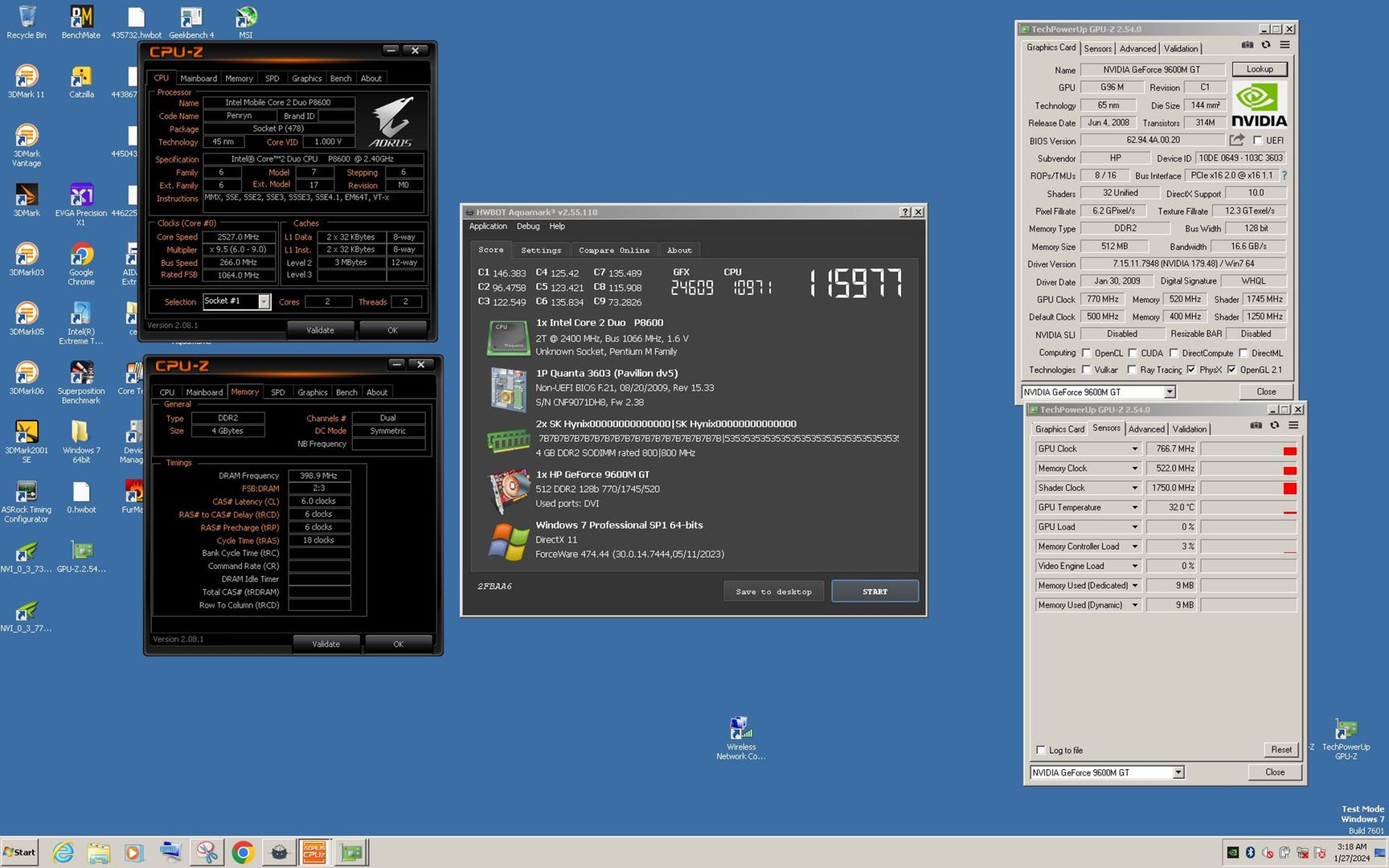Toggle PhysX checkbox in GPU-Z

click(x=1190, y=370)
